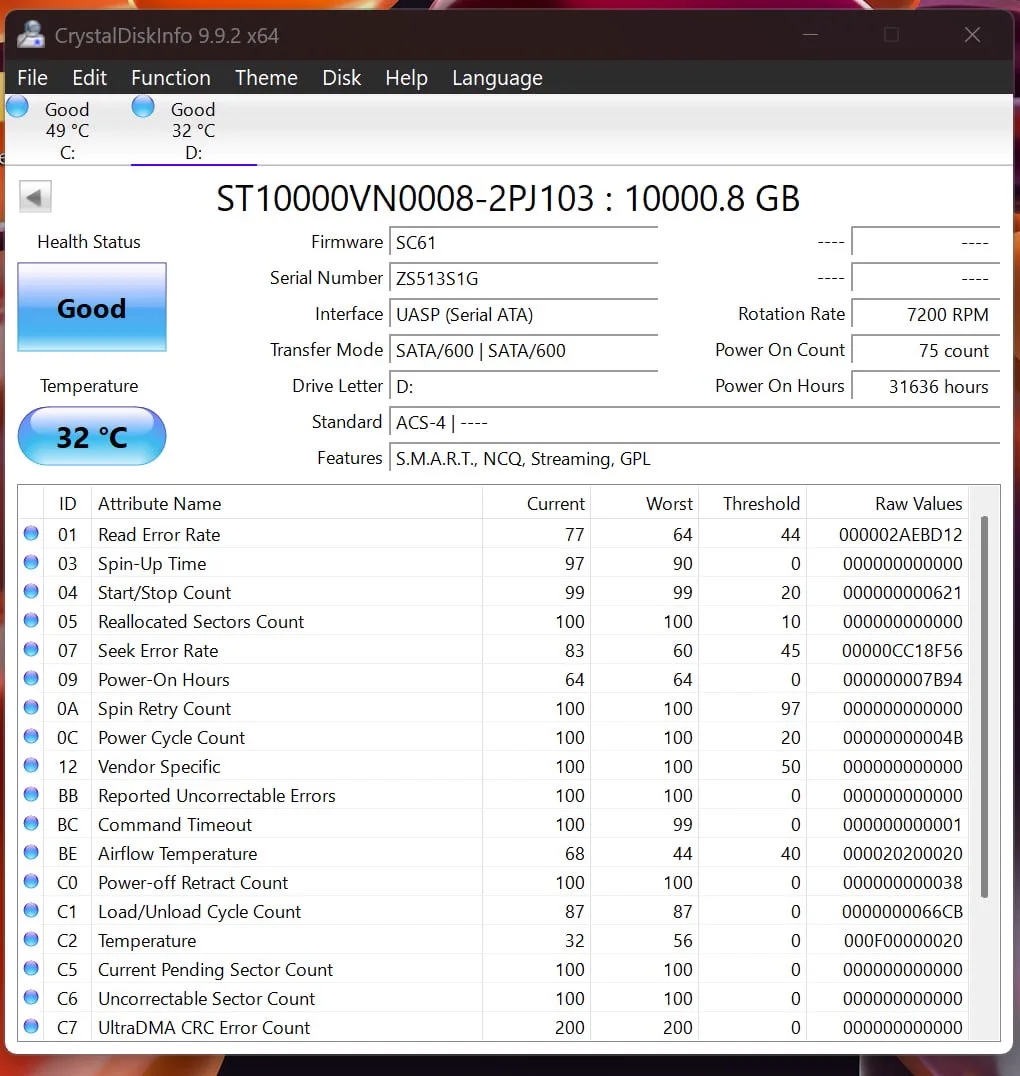Image resolution: width=1020 pixels, height=1076 pixels.
Task: Click the Transfer Mode field SATA/600
Action: click(x=524, y=351)
